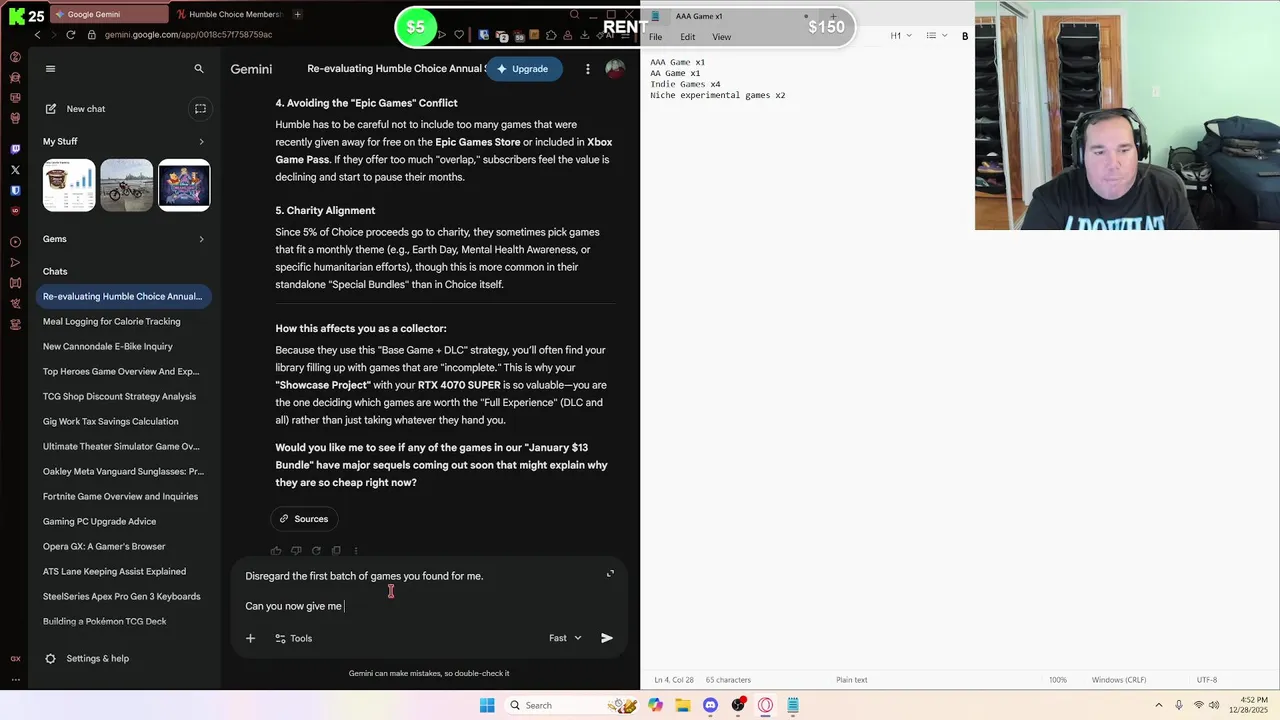Image resolution: width=1280 pixels, height=720 pixels.
Task: Switch to the Google Gemini browser tab
Action: point(108,14)
